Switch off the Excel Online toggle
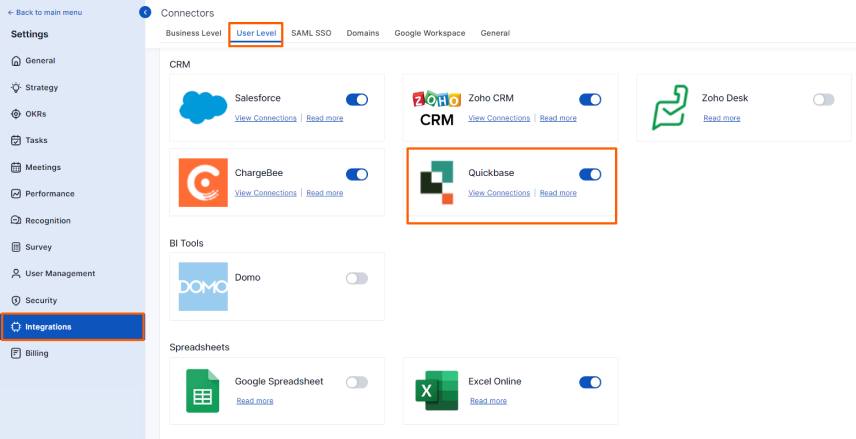 point(590,382)
